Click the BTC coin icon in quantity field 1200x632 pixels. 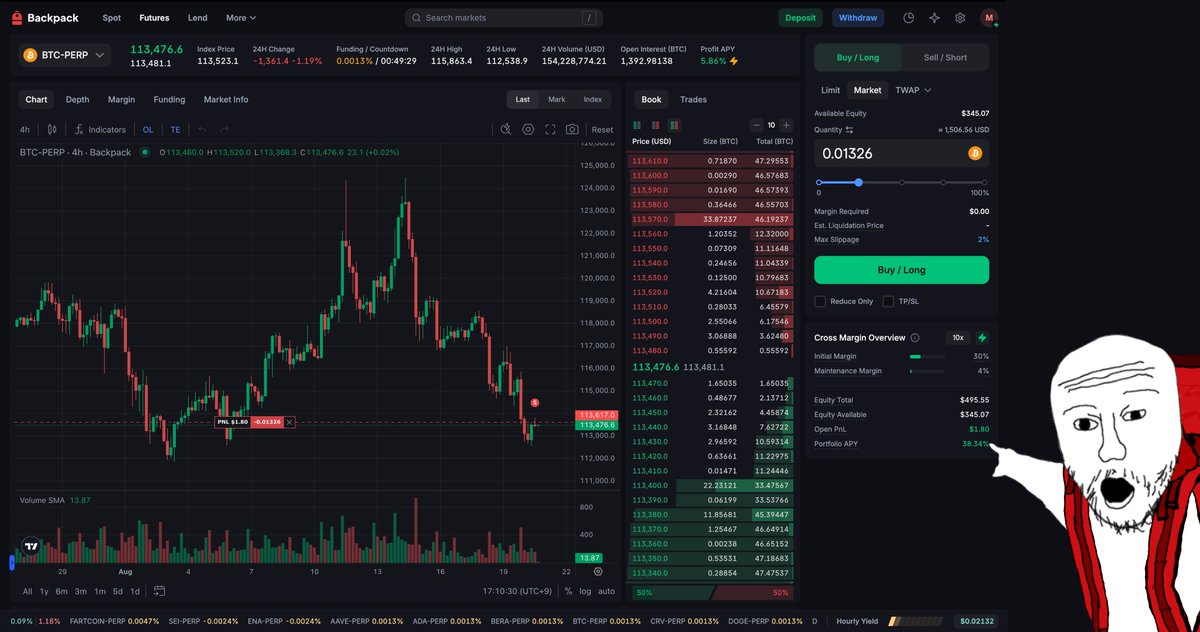click(x=975, y=154)
